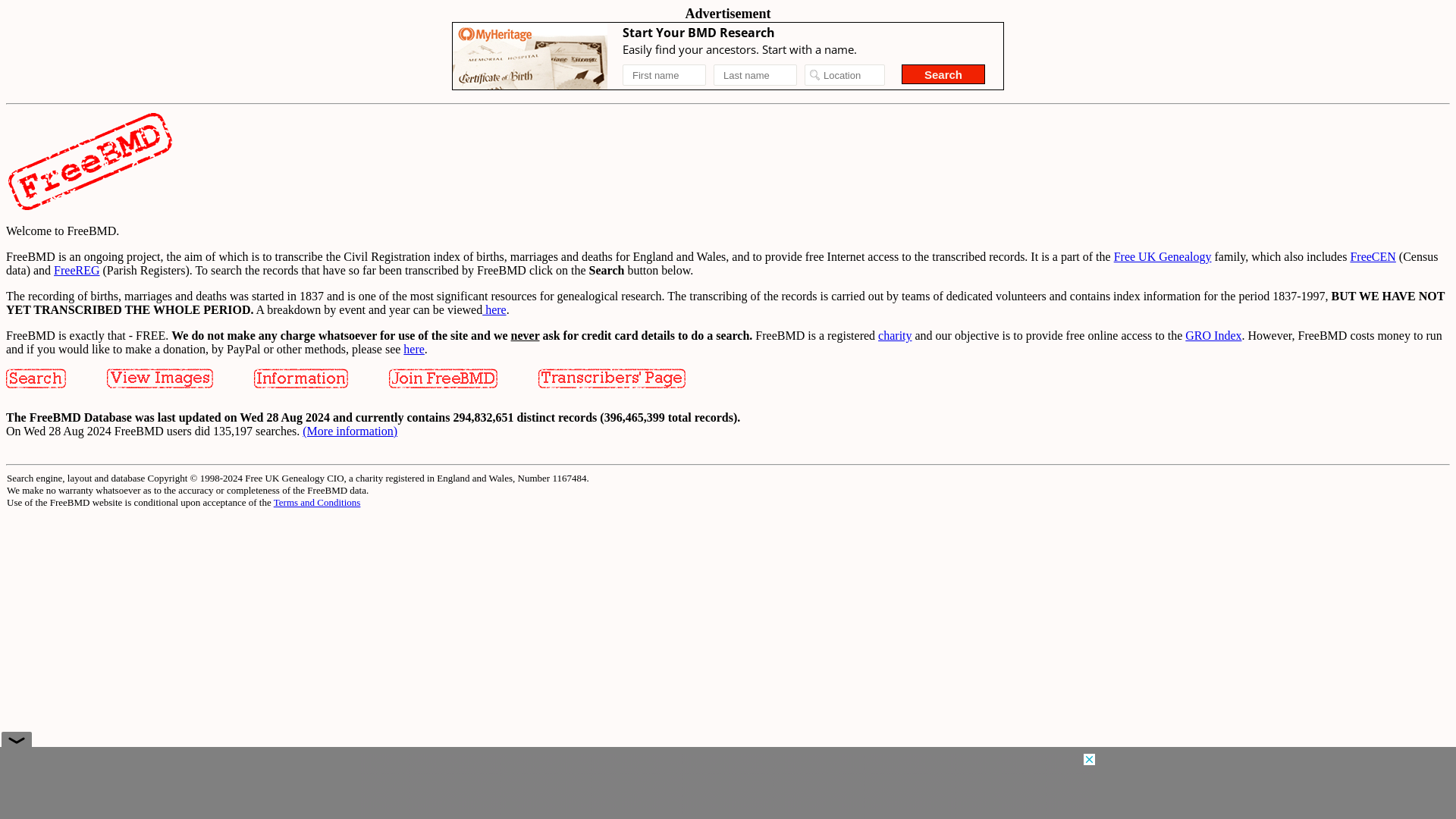1456x819 pixels.
Task: Click the Join FreeBMD icon
Action: (443, 379)
